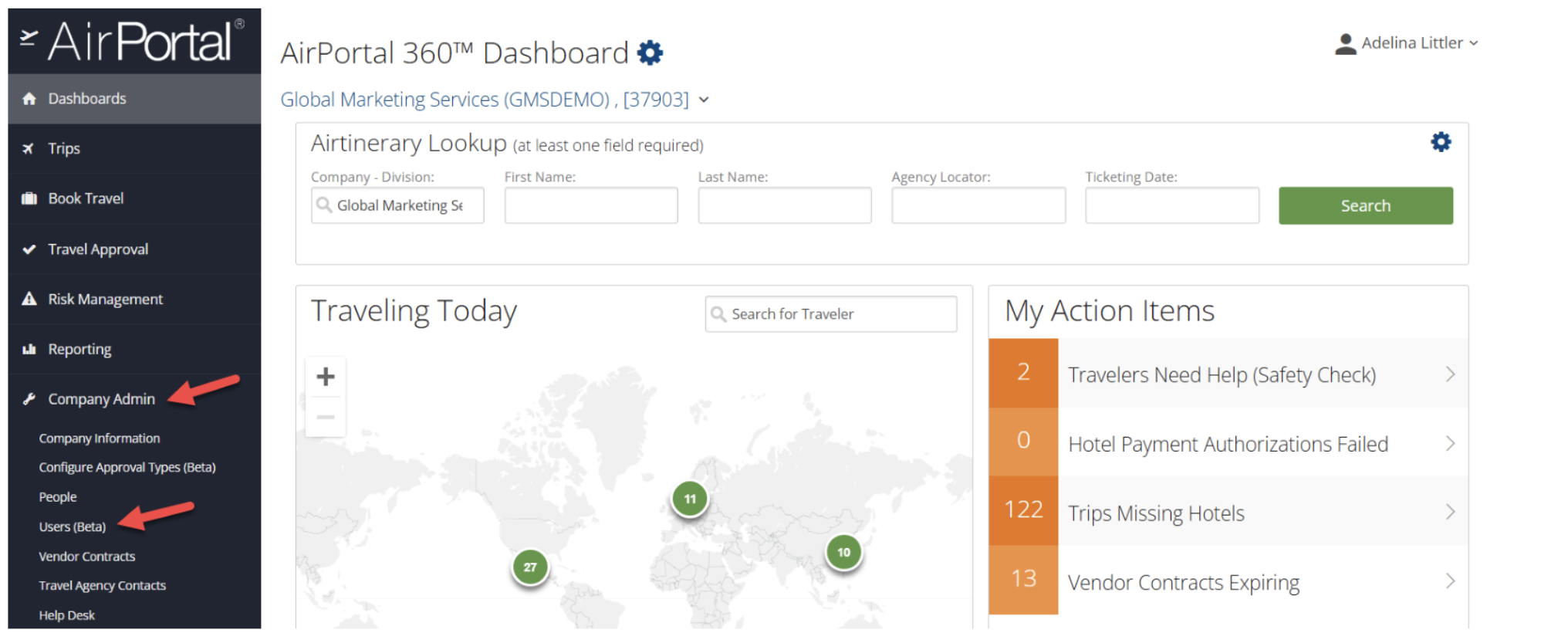
Task: Open the Book Travel menu item
Action: click(134, 198)
